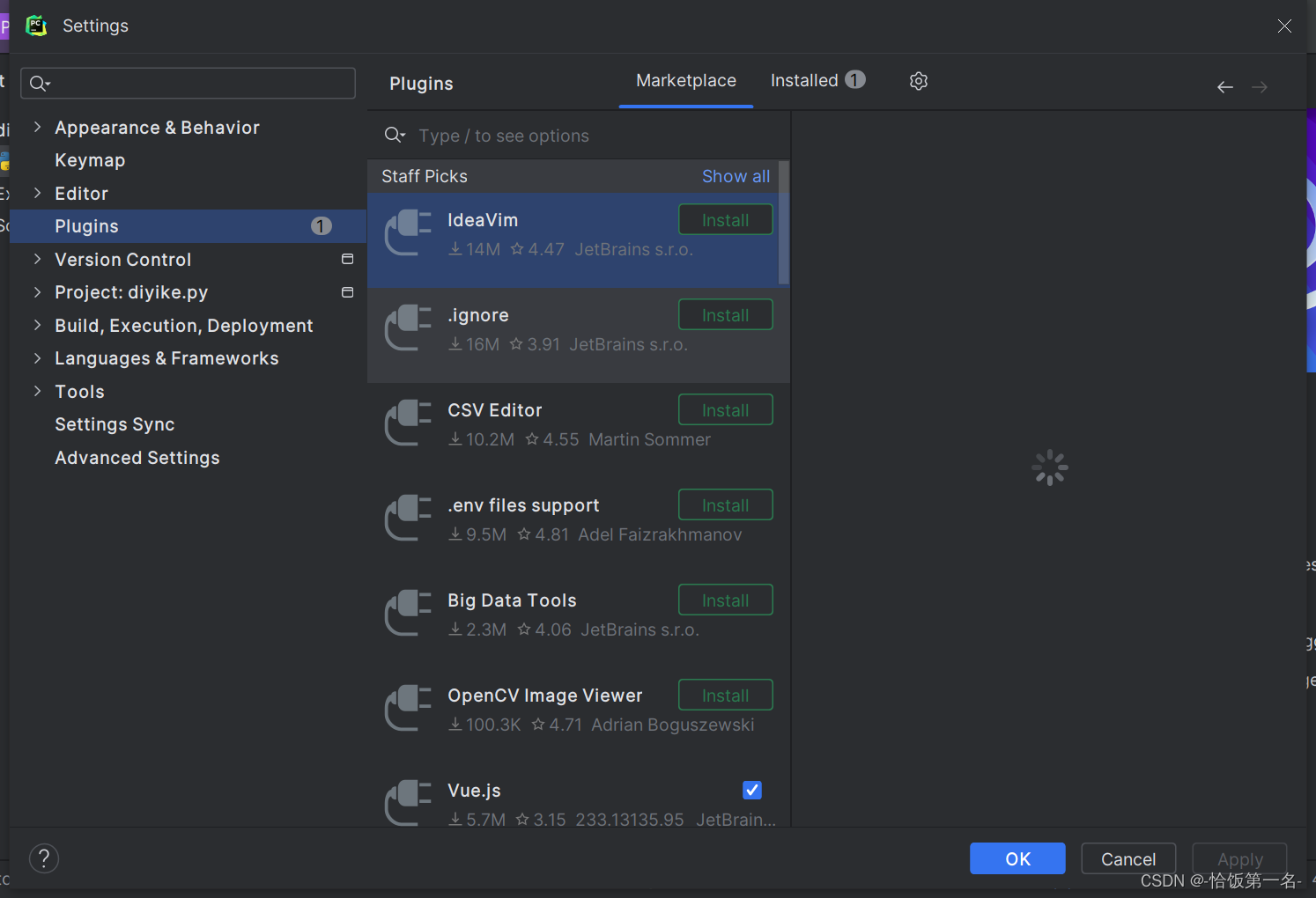Viewport: 1316px width, 898px height.
Task: Click the Staff Picks header label
Action: pyautogui.click(x=425, y=176)
